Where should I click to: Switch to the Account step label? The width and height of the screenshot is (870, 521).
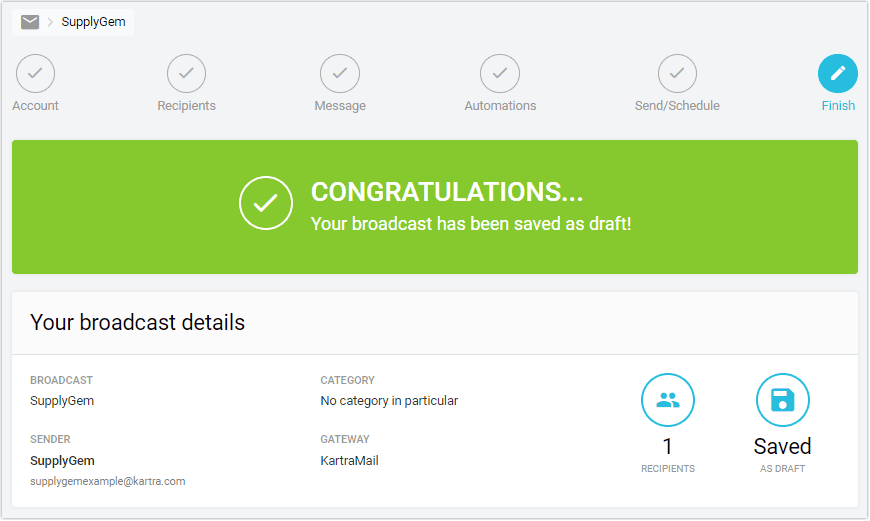[36, 106]
